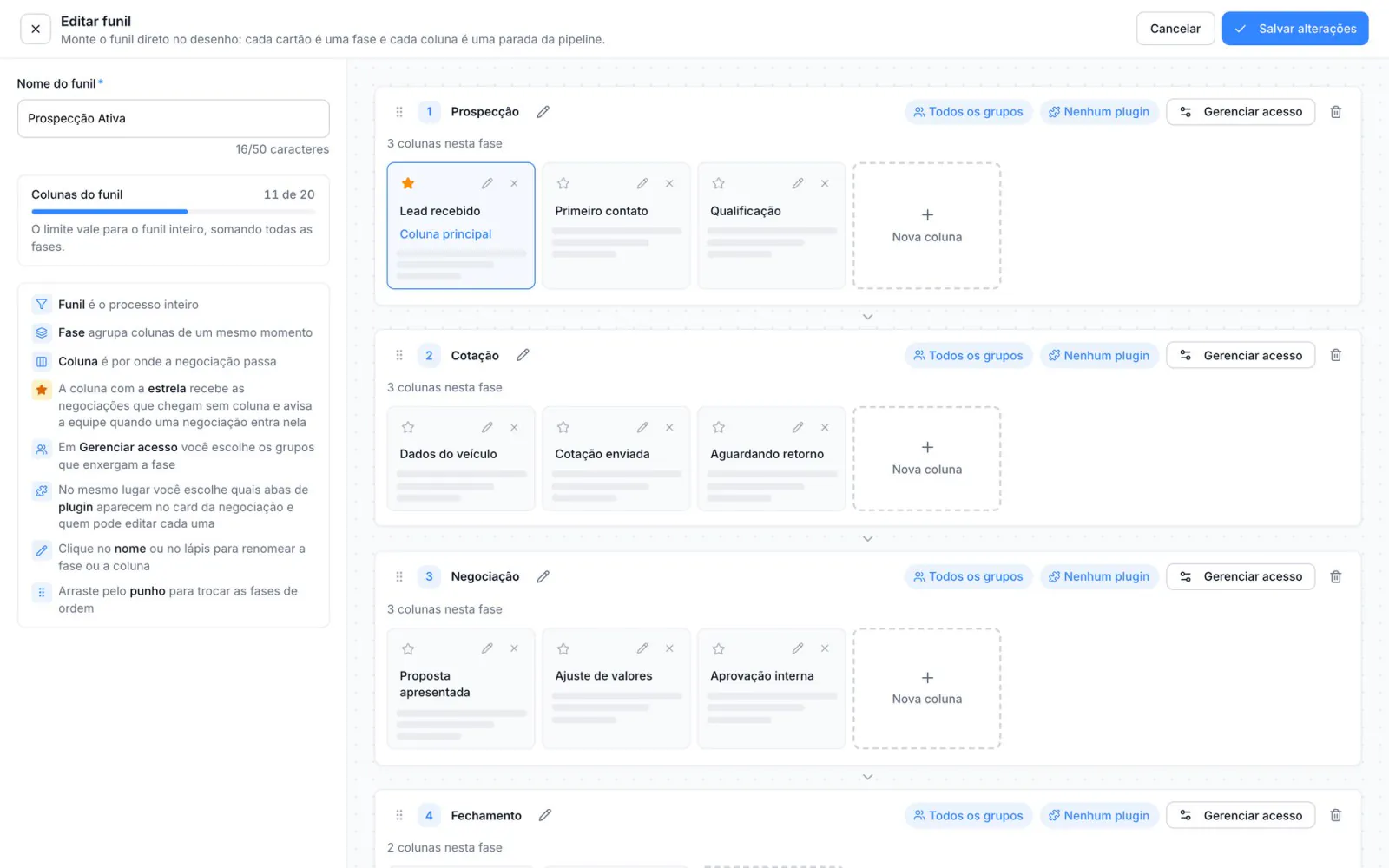
Task: Add Nova coluna in Cotação phase
Action: click(927, 458)
